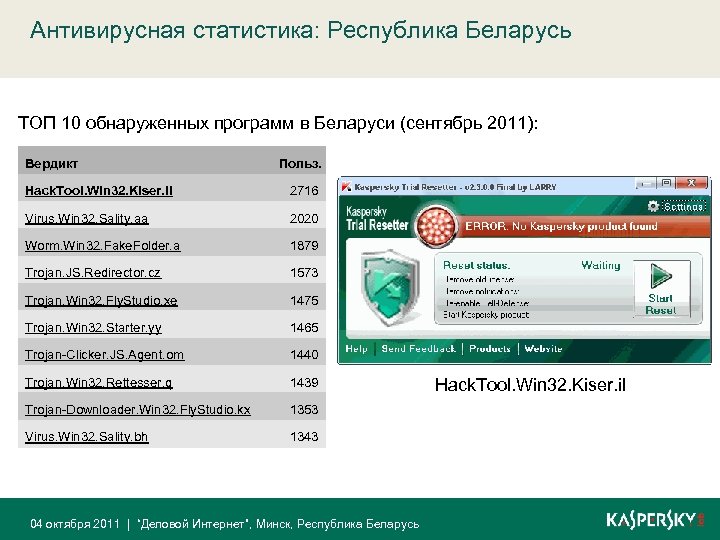Select the count value 1439
Viewport: 720px width, 540px height.
(x=304, y=382)
